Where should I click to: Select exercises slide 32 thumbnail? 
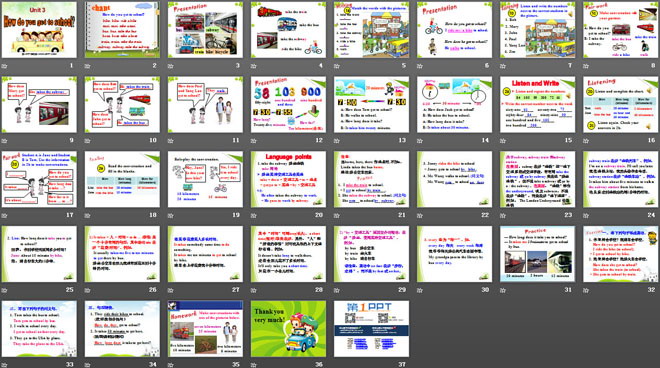pyautogui.click(x=621, y=254)
